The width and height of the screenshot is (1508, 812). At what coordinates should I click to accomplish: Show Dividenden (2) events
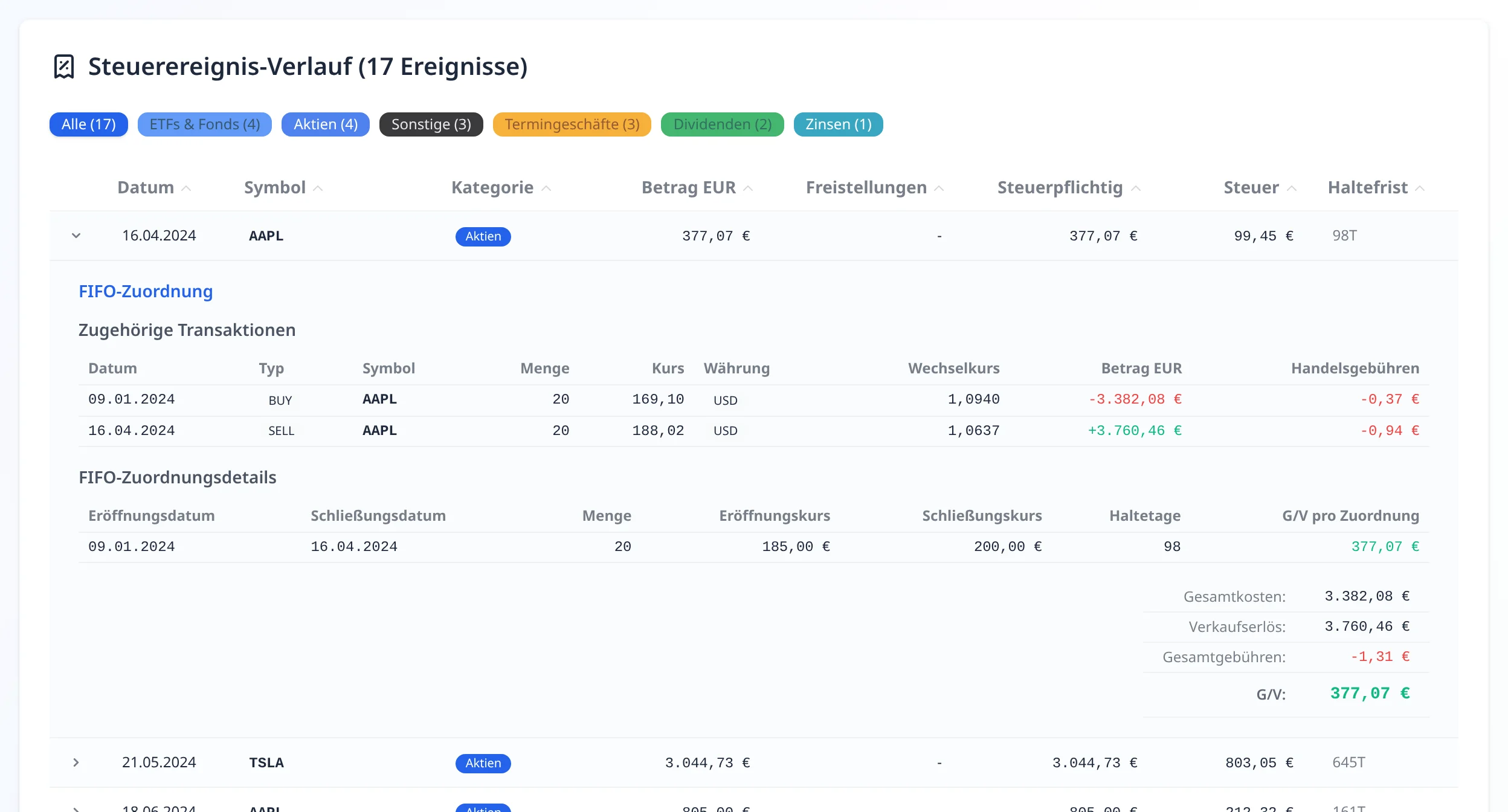click(723, 124)
